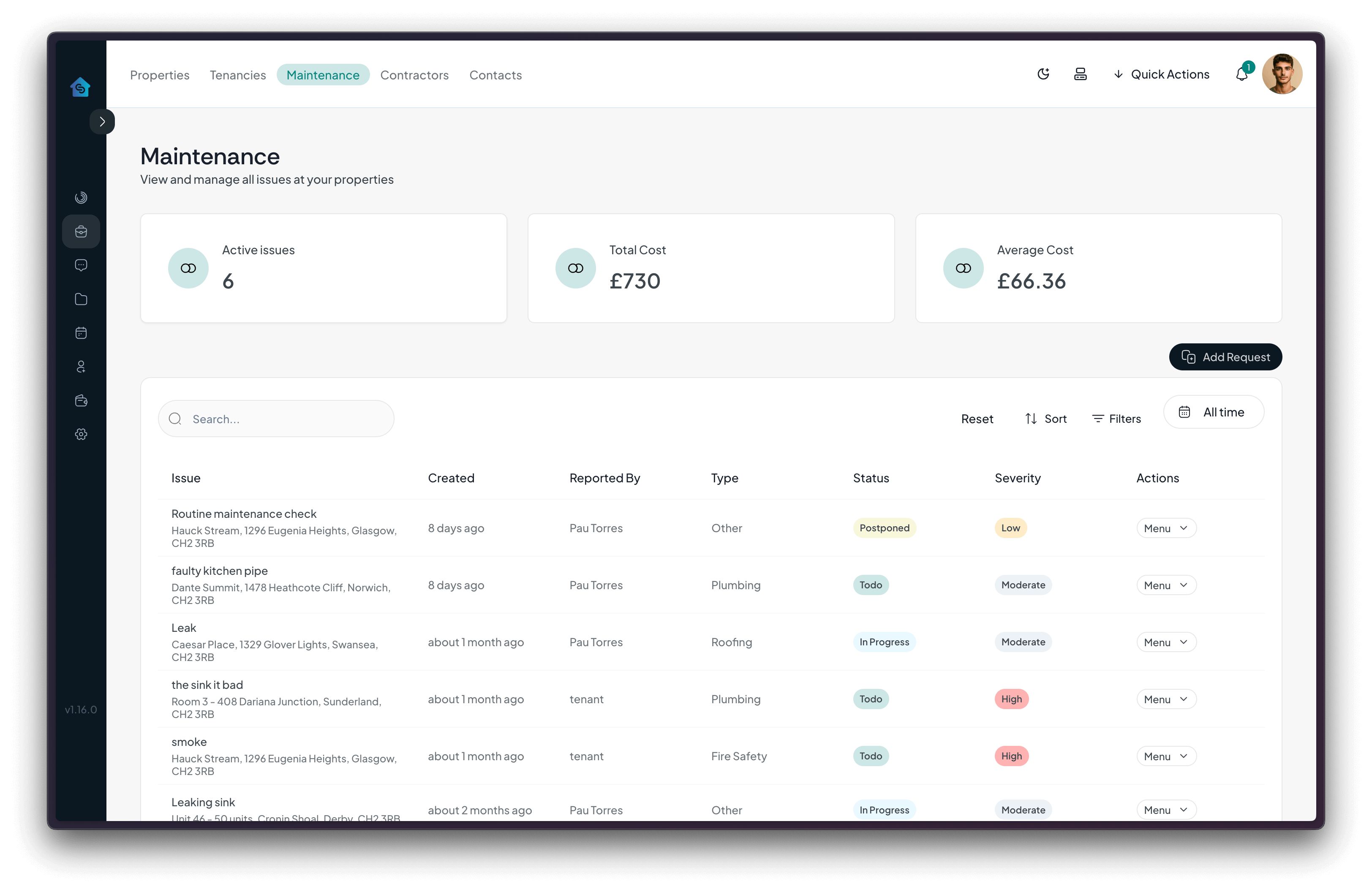
Task: Open the Quick Actions dropdown
Action: 1161,74
